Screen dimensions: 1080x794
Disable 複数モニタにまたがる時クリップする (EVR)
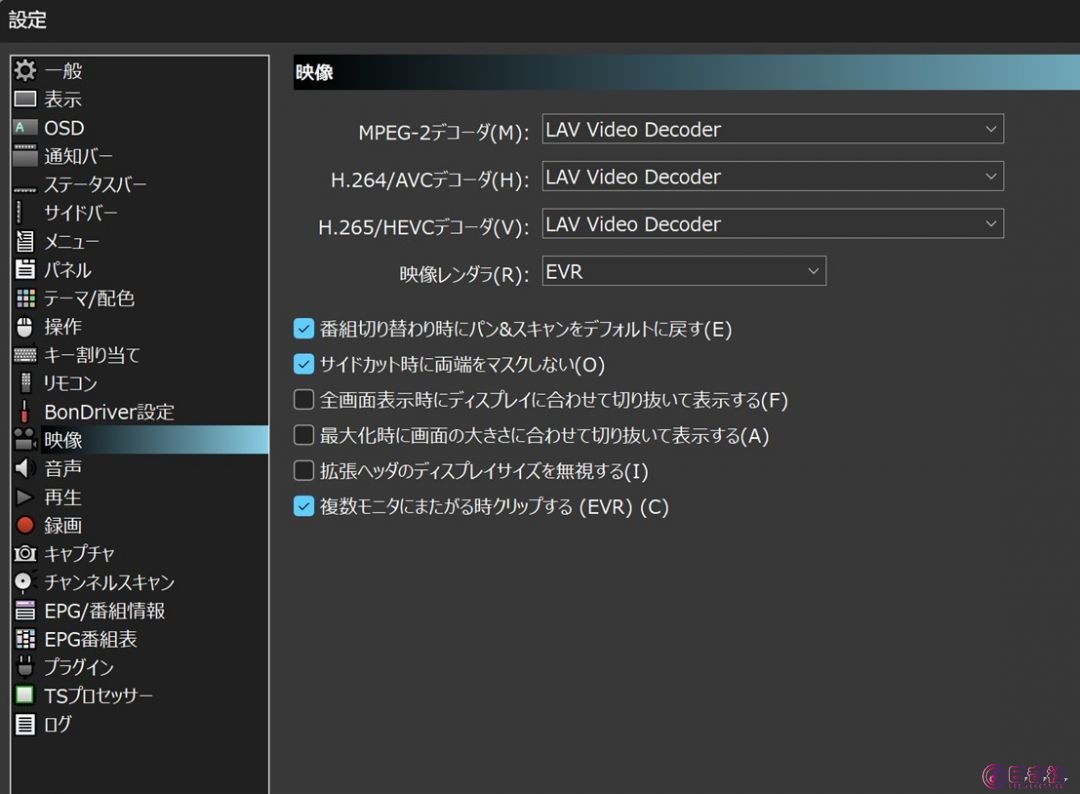(304, 507)
